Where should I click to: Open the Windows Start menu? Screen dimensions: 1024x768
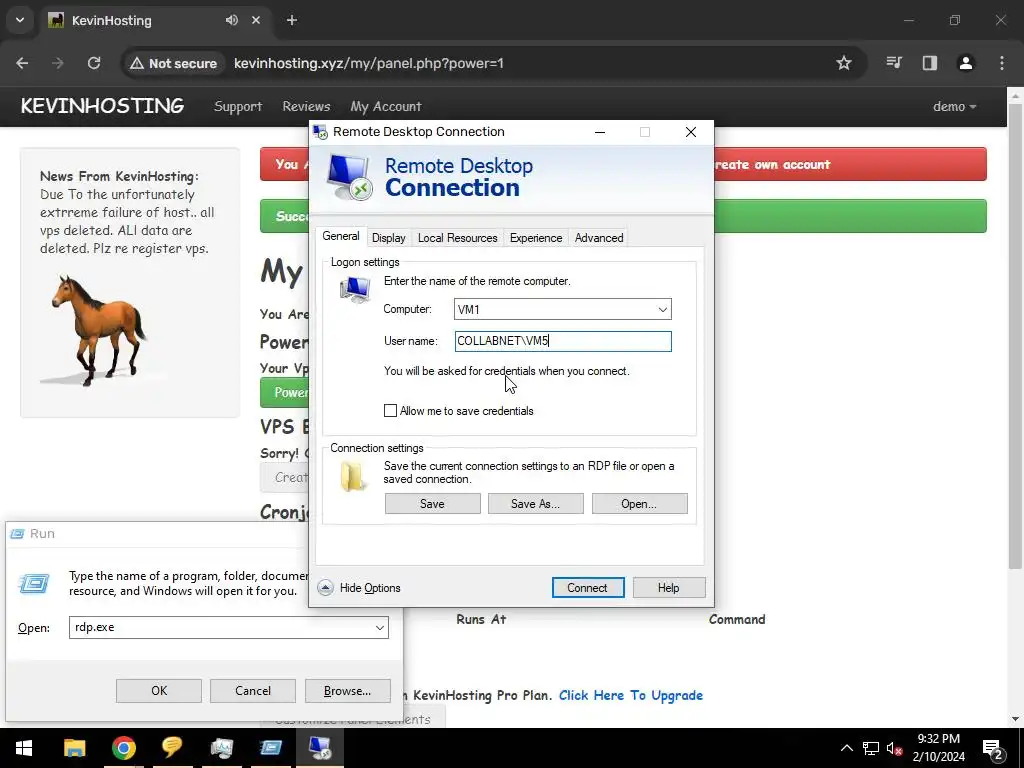coord(24,748)
